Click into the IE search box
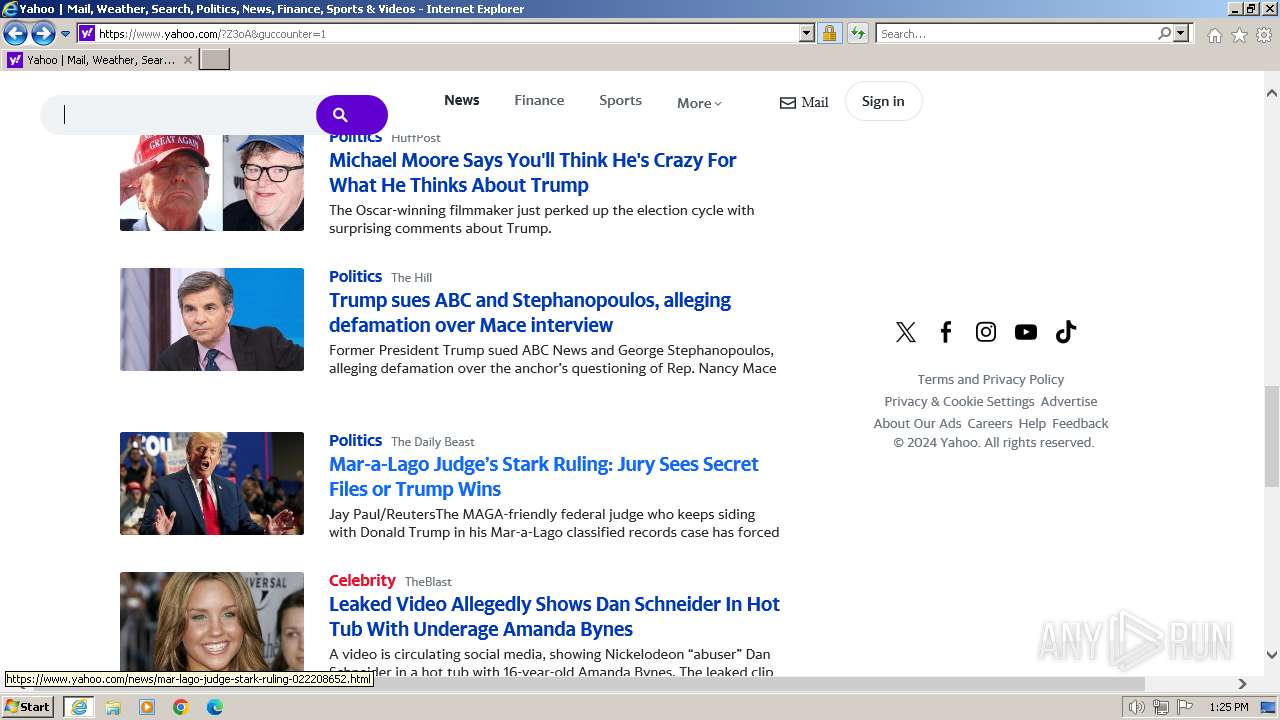 point(1015,34)
